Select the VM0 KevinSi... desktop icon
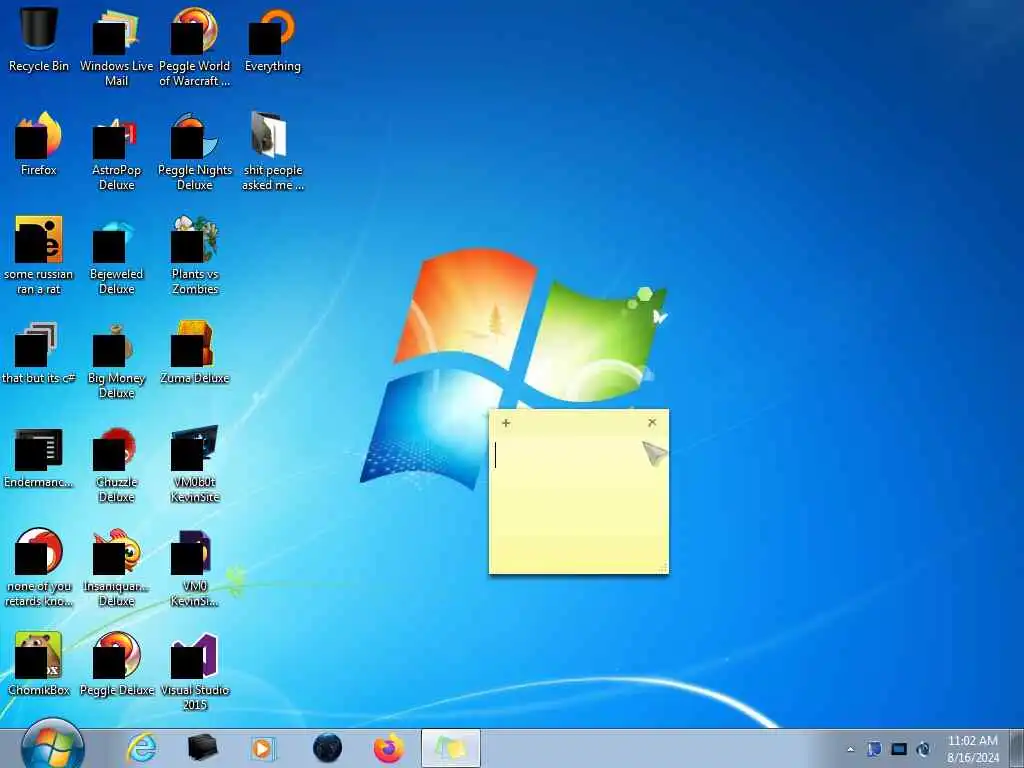1024x768 pixels. 195,567
